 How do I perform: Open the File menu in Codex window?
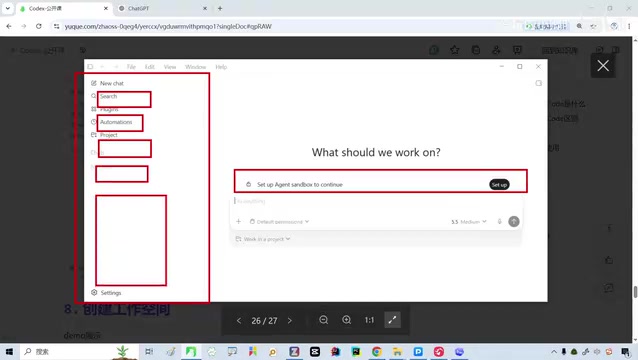click(131, 67)
